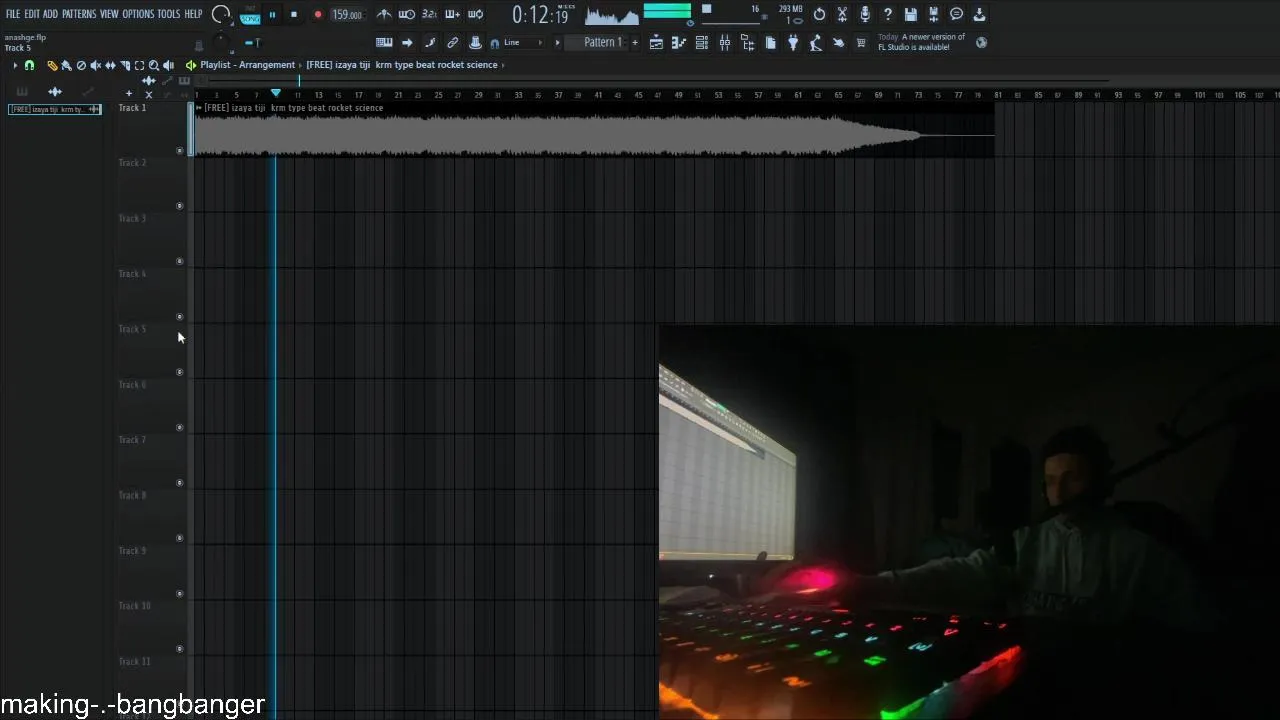Click the globe news icon
The image size is (1280, 720).
pos(981,42)
